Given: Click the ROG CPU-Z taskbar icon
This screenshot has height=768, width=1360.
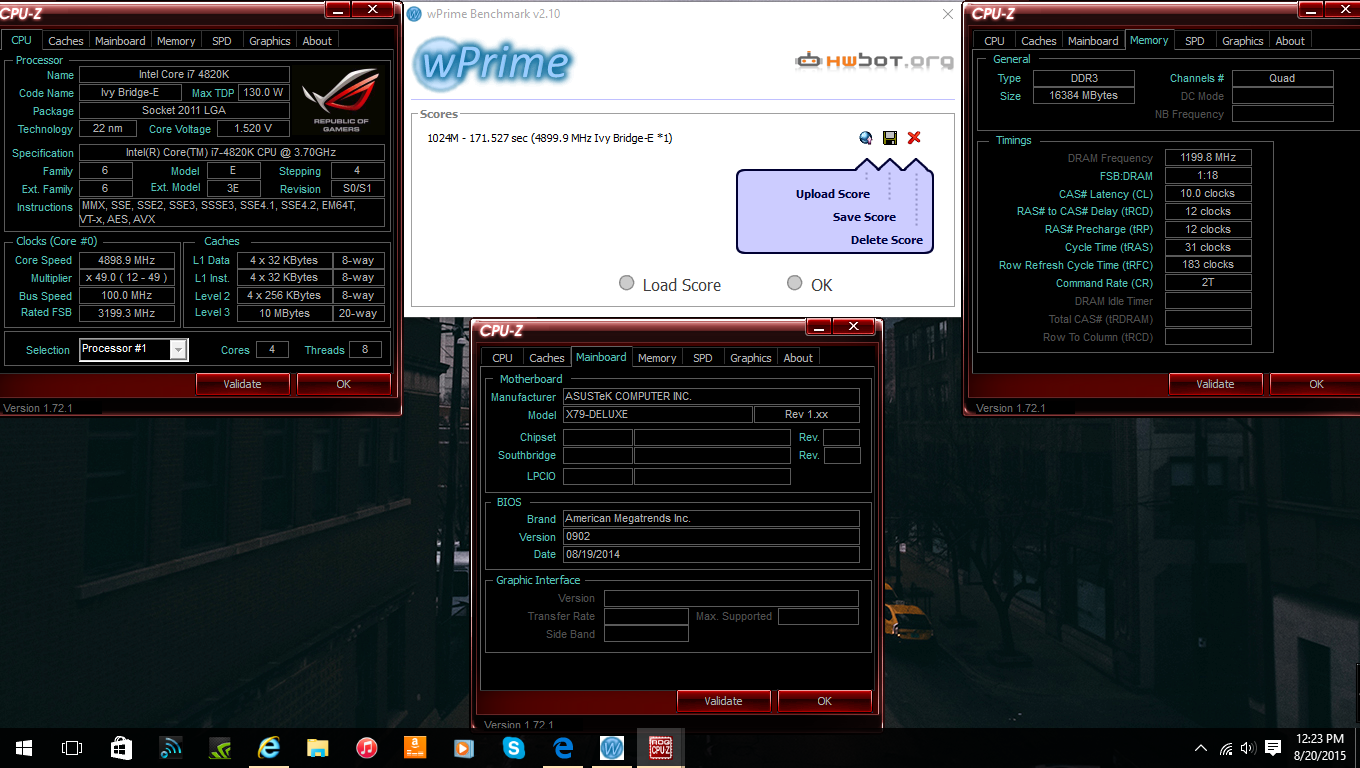Looking at the screenshot, I should (661, 747).
